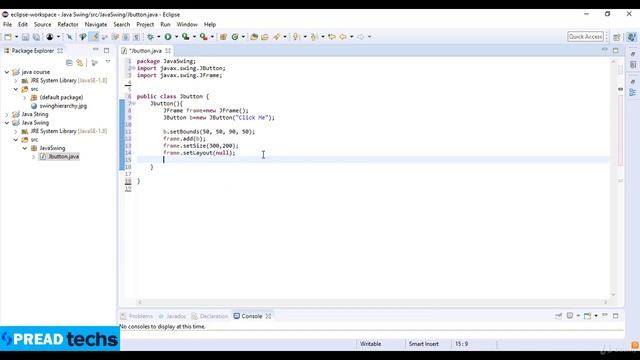Minimize the Console panel
Image resolution: width=640 pixels, height=360 pixels.
tap(605, 316)
